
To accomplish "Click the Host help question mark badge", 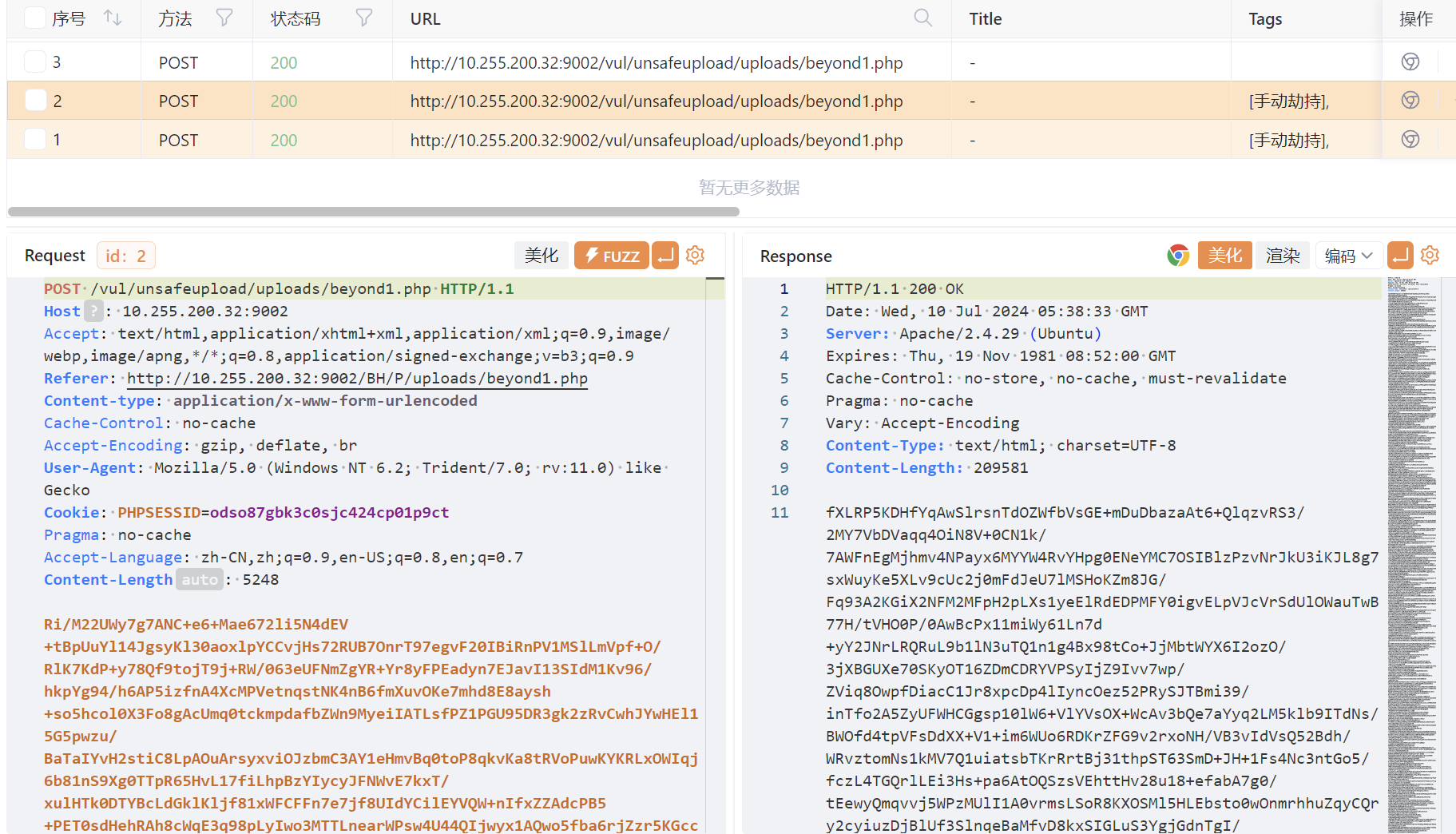I will click(x=93, y=311).
